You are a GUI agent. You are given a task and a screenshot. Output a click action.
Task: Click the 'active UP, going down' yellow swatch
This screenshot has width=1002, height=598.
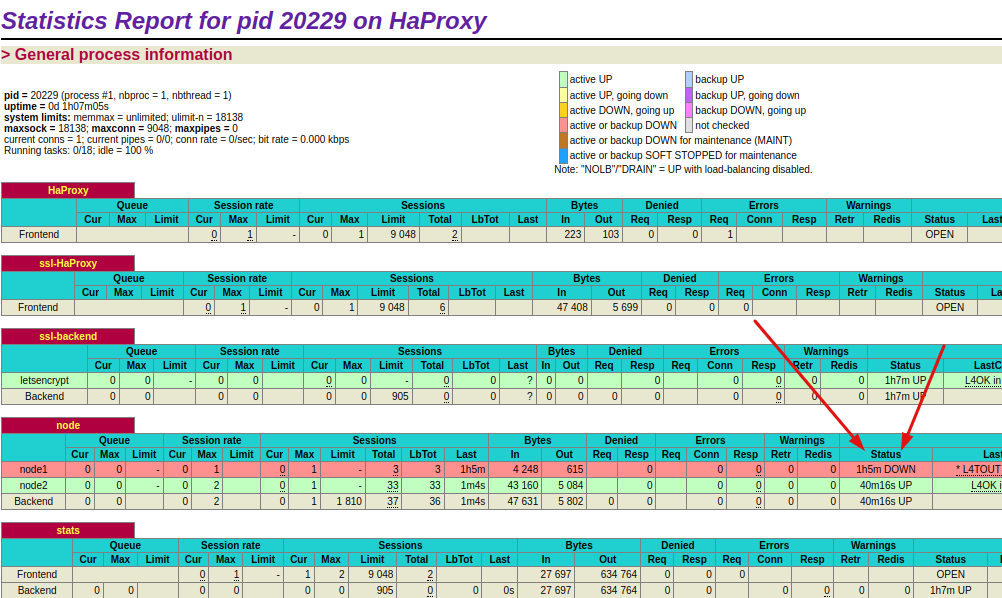(563, 95)
